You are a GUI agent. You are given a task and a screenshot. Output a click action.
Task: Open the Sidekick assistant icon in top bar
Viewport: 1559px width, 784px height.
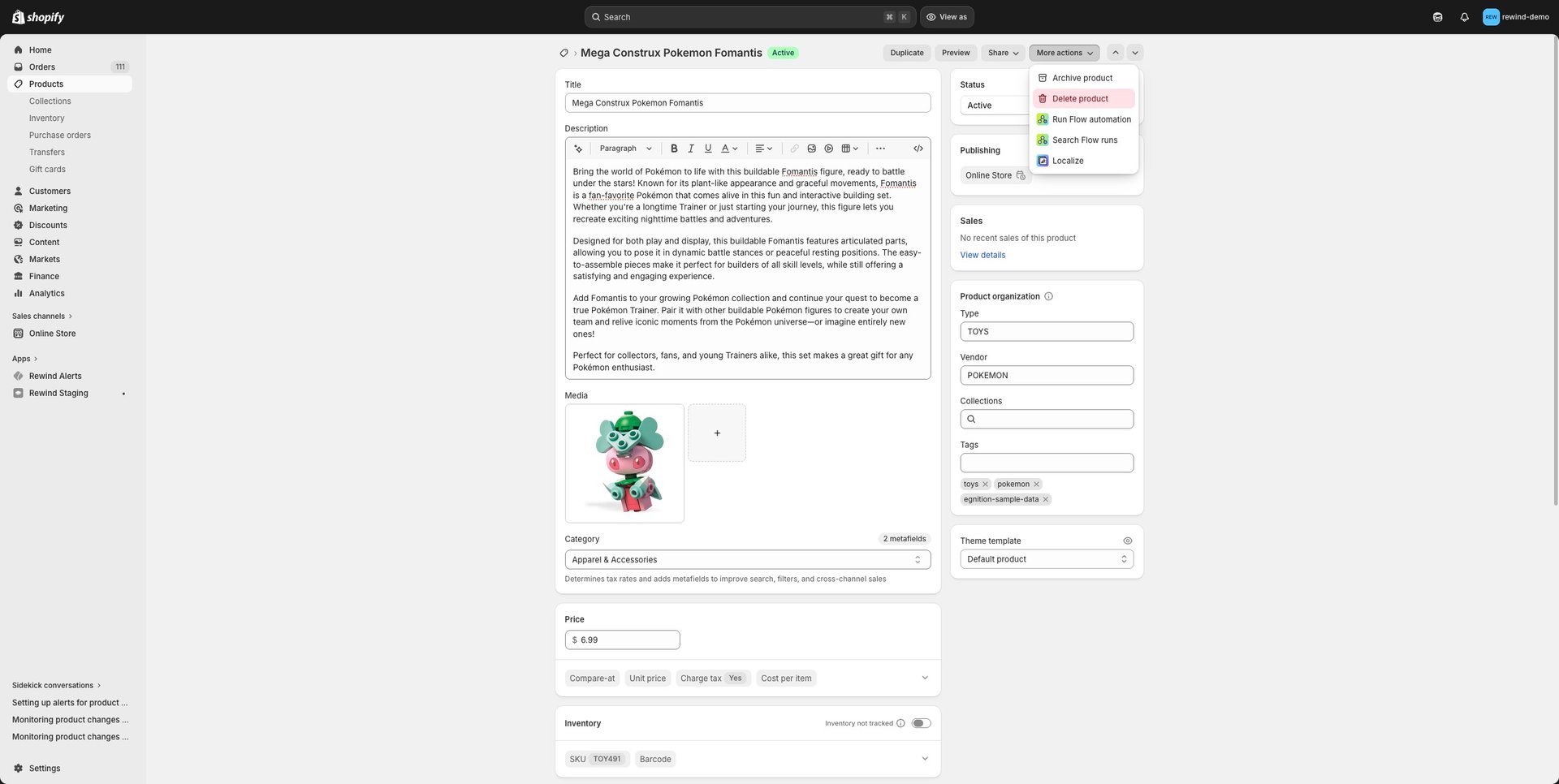tap(1437, 17)
